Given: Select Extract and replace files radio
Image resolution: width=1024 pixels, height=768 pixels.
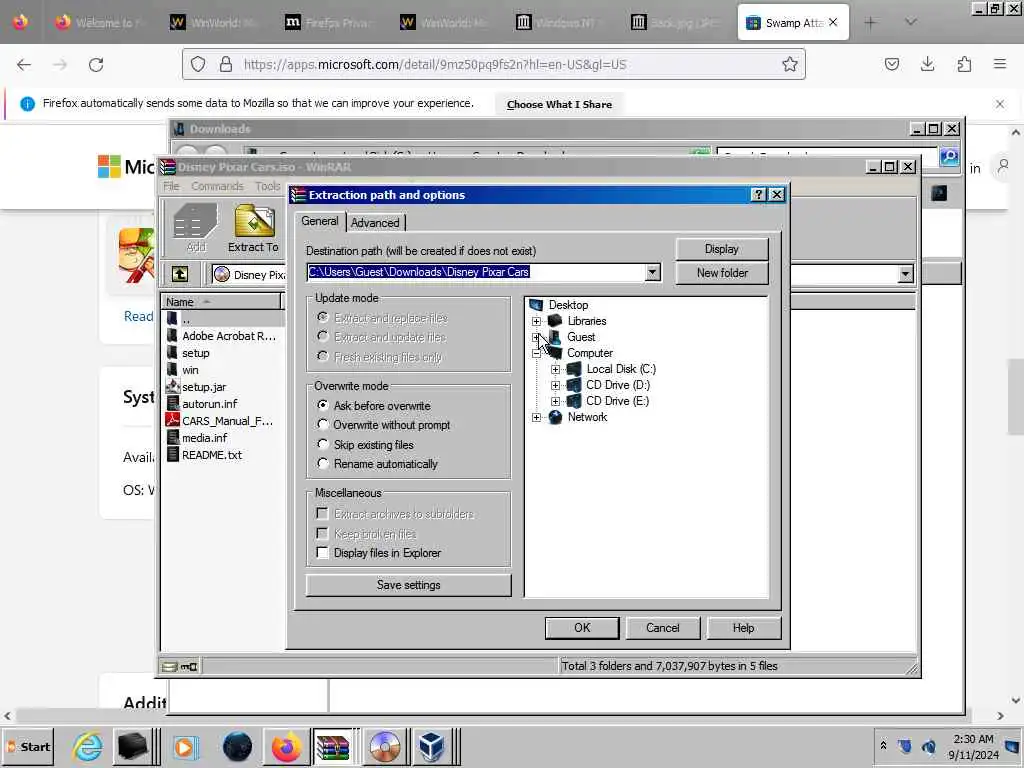Looking at the screenshot, I should (323, 318).
